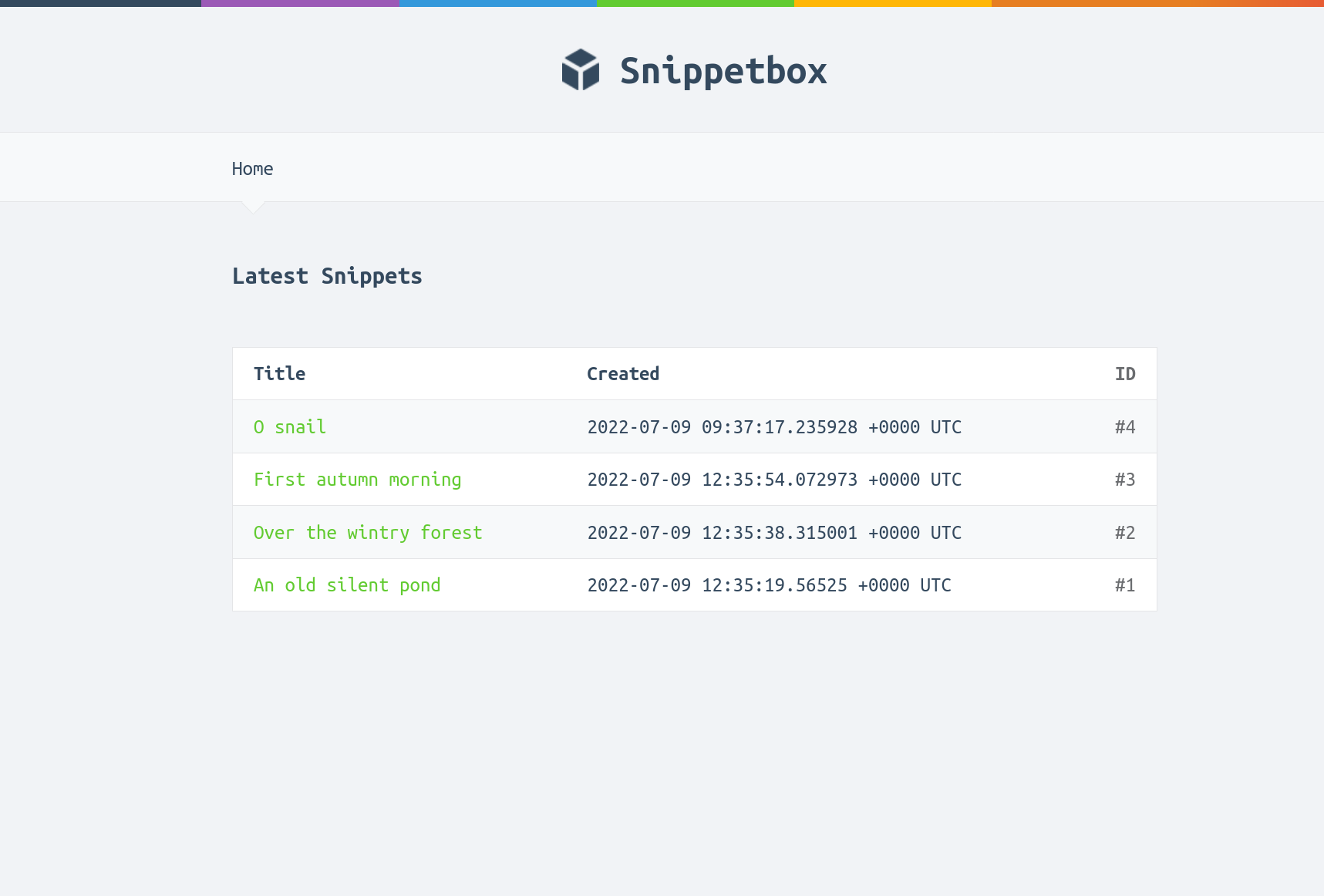The image size is (1324, 896).
Task: Click the Latest Snippets heading
Action: [x=327, y=276]
